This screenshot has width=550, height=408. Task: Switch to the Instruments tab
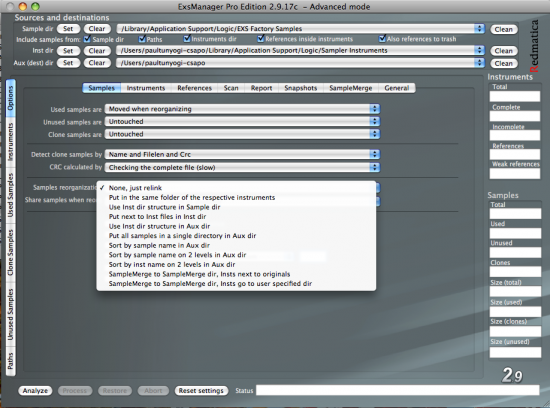click(146, 88)
